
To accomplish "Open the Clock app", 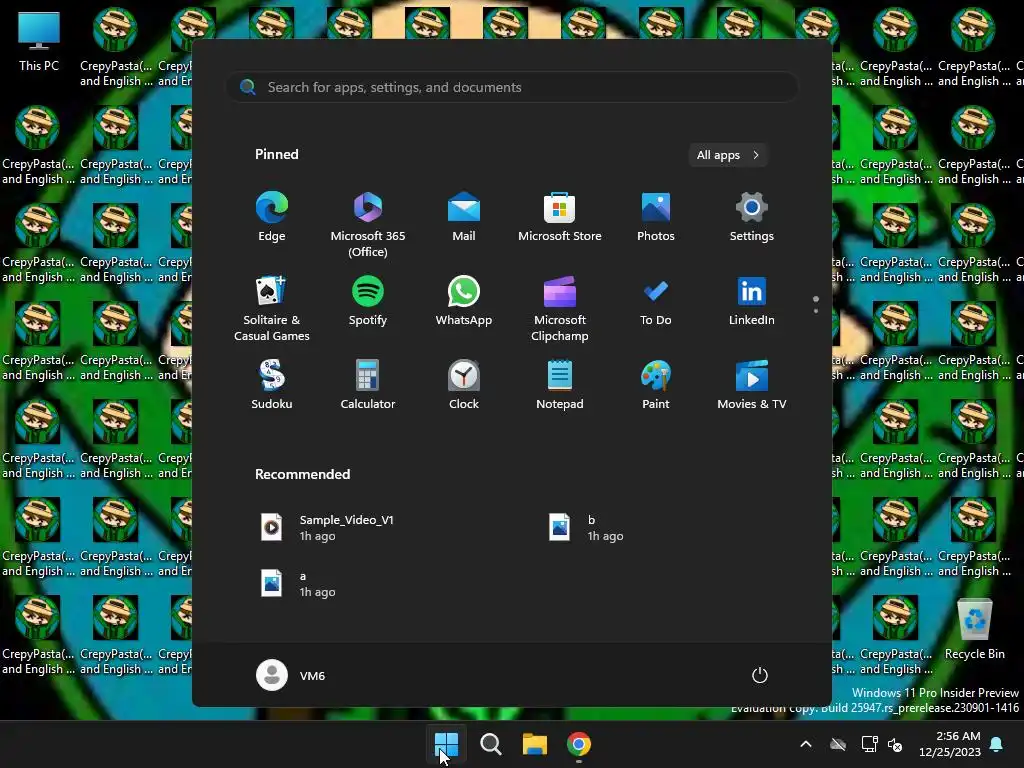I will click(464, 385).
